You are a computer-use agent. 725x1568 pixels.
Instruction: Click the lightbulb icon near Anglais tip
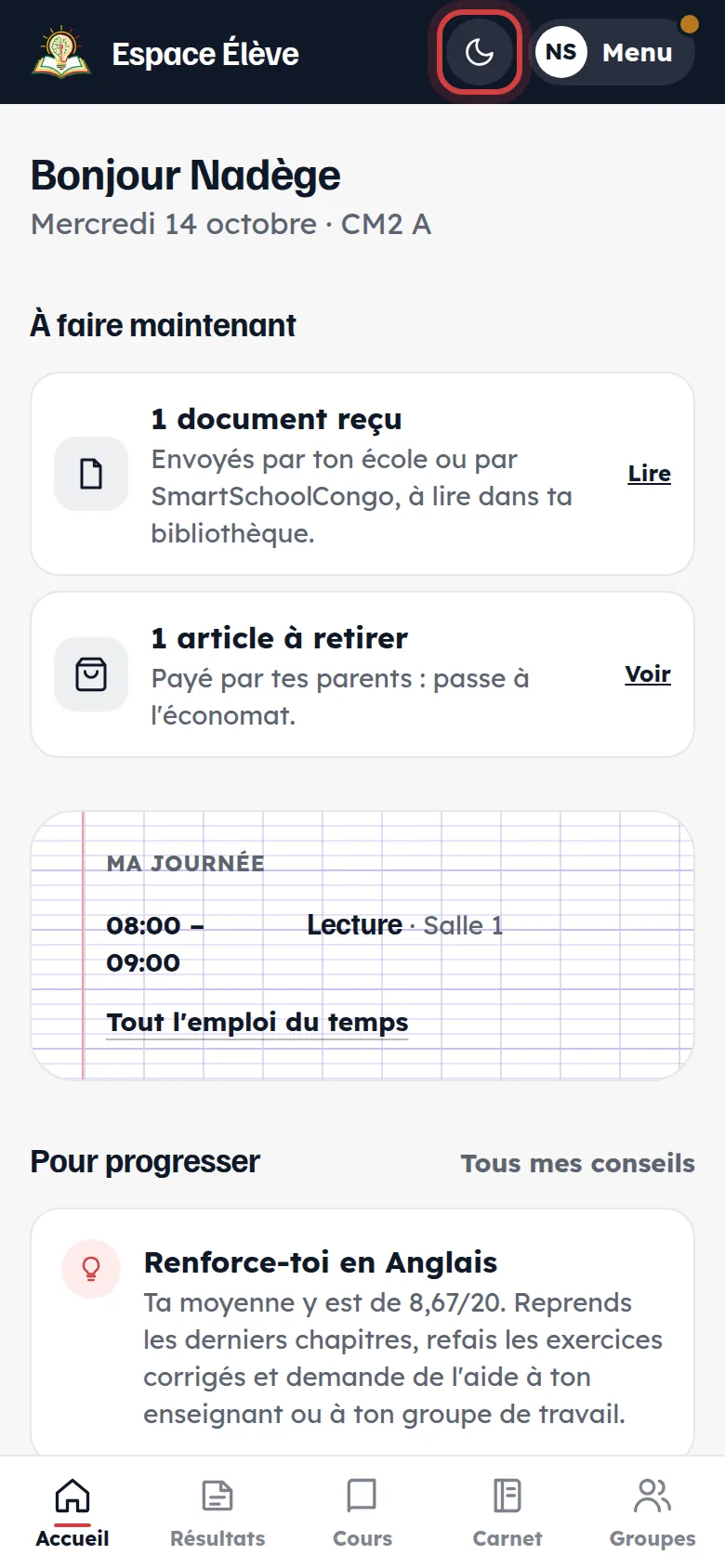click(91, 1269)
